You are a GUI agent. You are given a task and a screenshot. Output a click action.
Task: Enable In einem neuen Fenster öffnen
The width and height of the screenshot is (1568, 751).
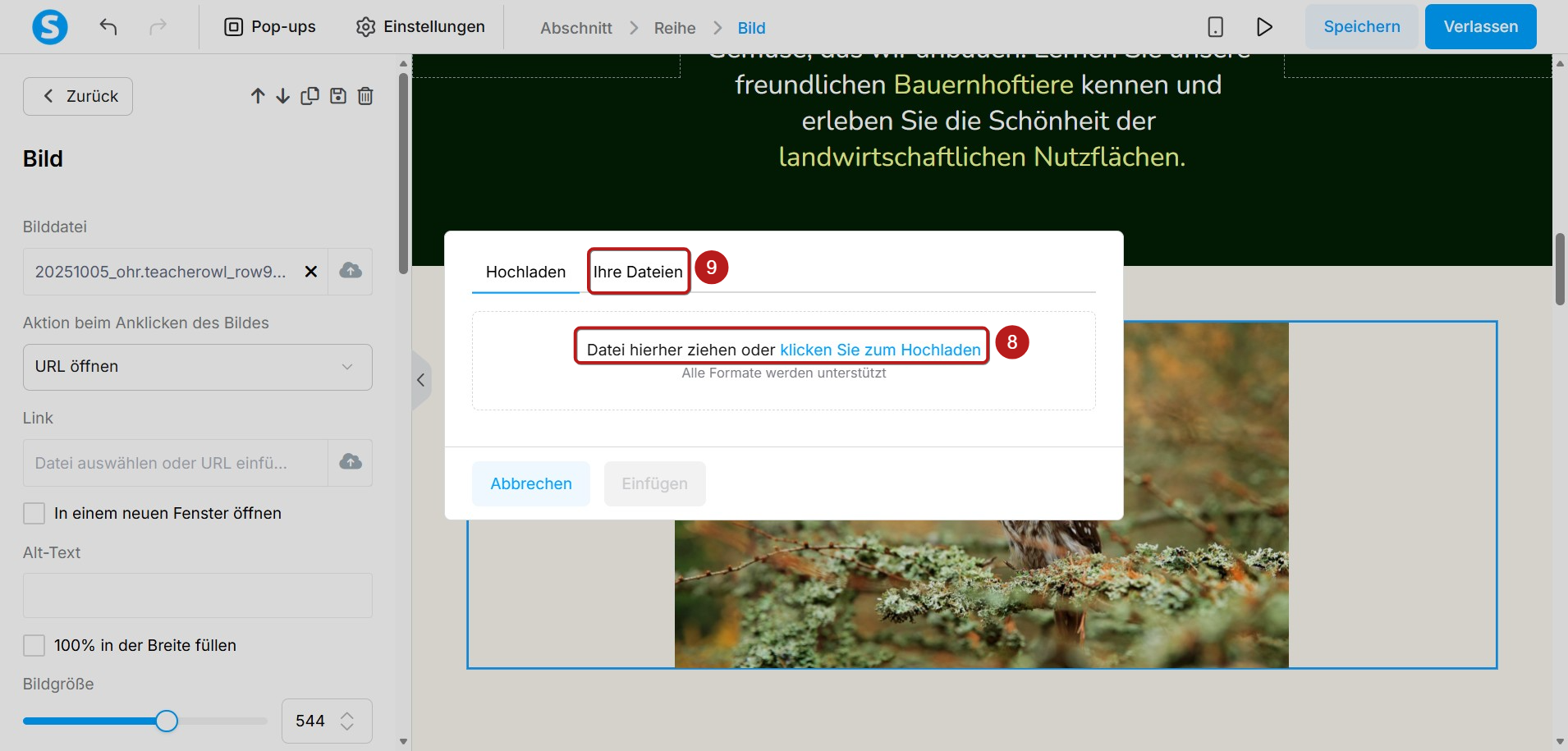pos(34,514)
